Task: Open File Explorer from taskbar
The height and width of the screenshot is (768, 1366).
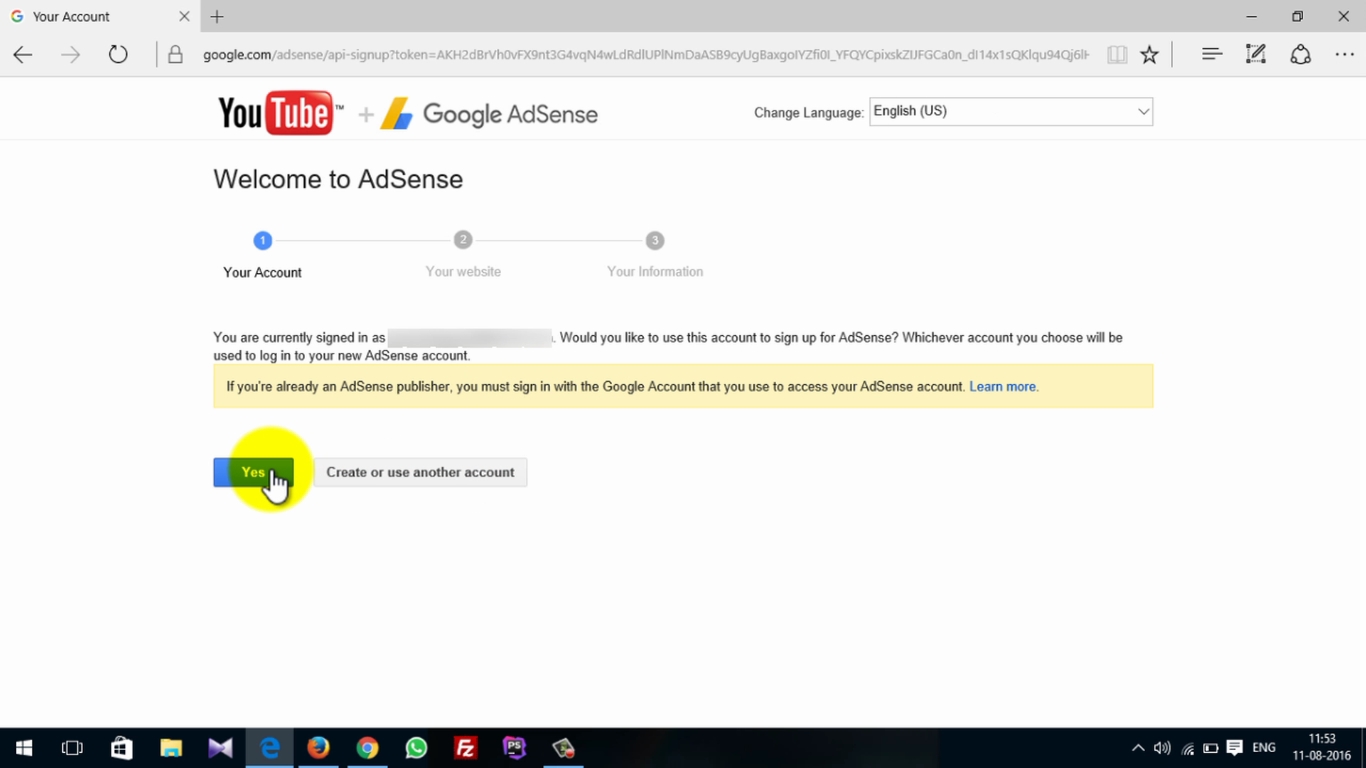Action: point(171,748)
